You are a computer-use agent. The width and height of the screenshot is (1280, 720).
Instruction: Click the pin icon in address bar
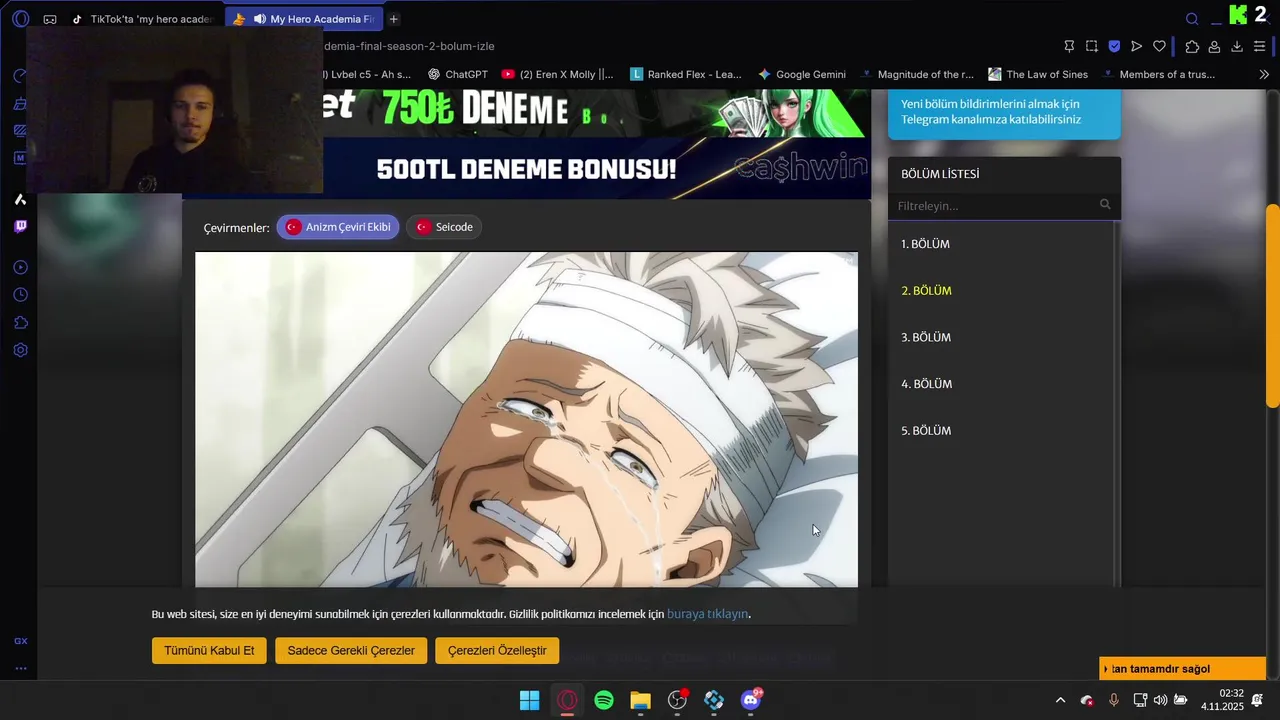(x=1069, y=46)
